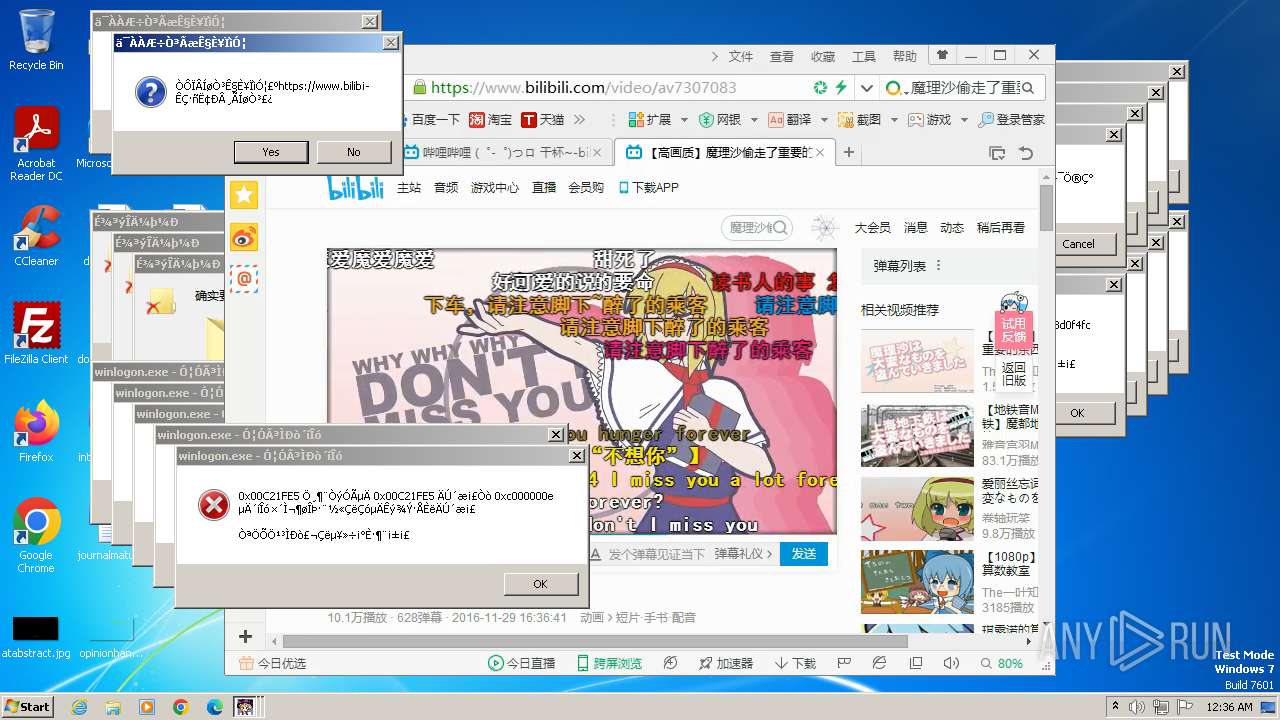Click the volume mute speaker icon
This screenshot has height=720, width=1280.
[951, 663]
